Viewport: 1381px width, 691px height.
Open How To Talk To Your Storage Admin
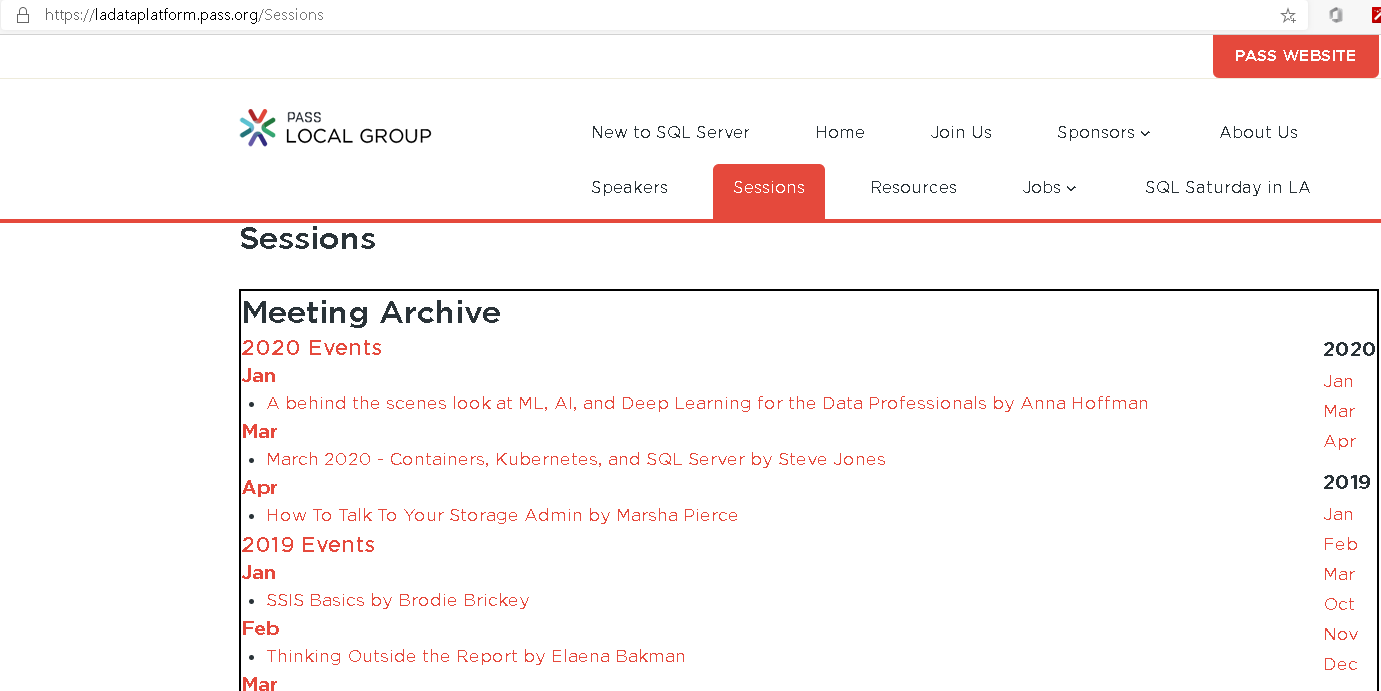tap(502, 516)
